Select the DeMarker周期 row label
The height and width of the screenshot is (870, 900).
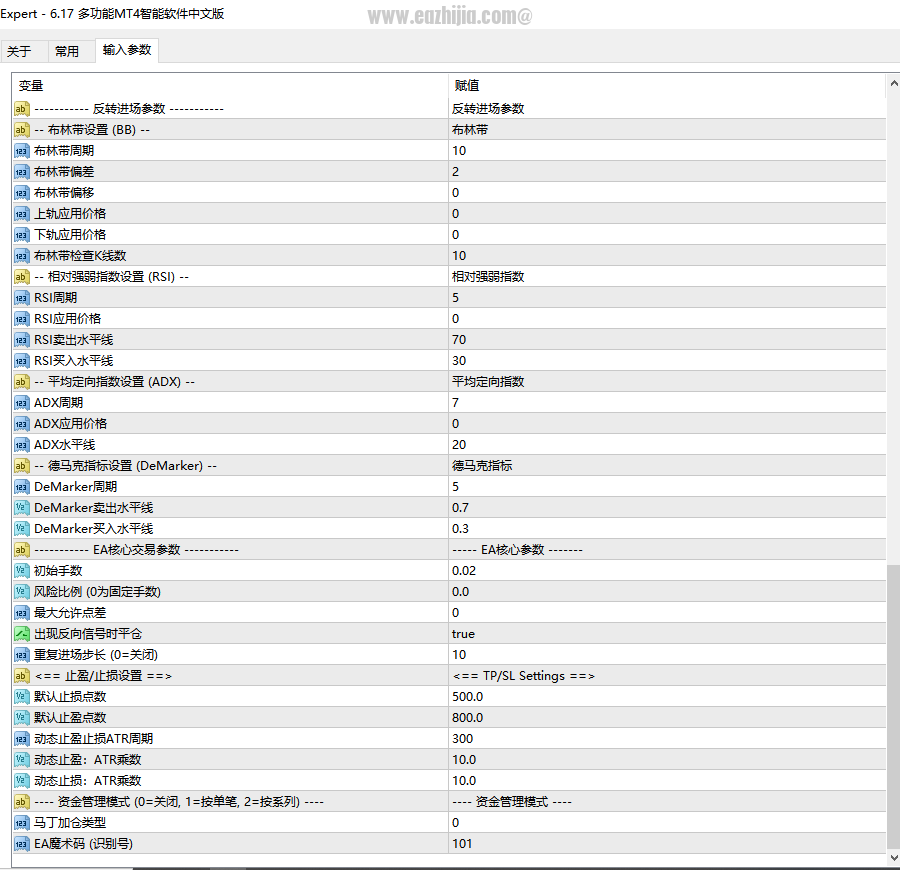pos(75,487)
